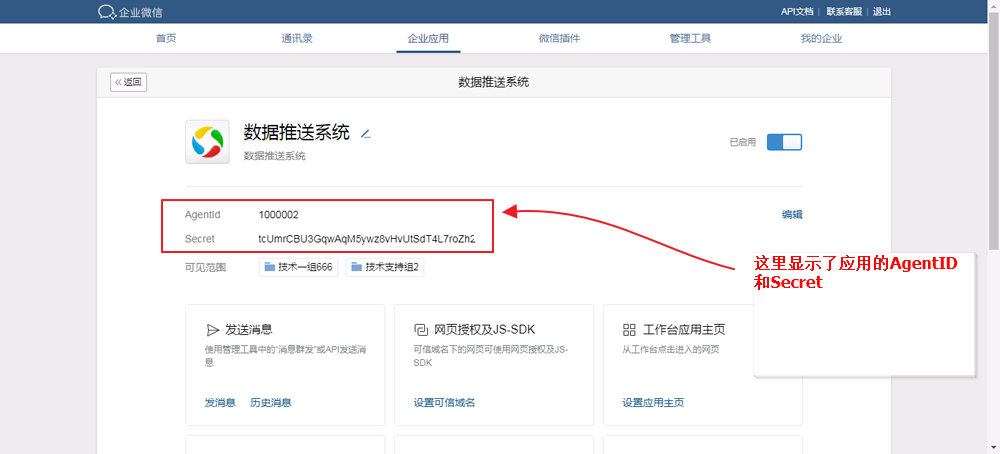
Task: Click the 技术一组666 folder tag
Action: coord(299,267)
